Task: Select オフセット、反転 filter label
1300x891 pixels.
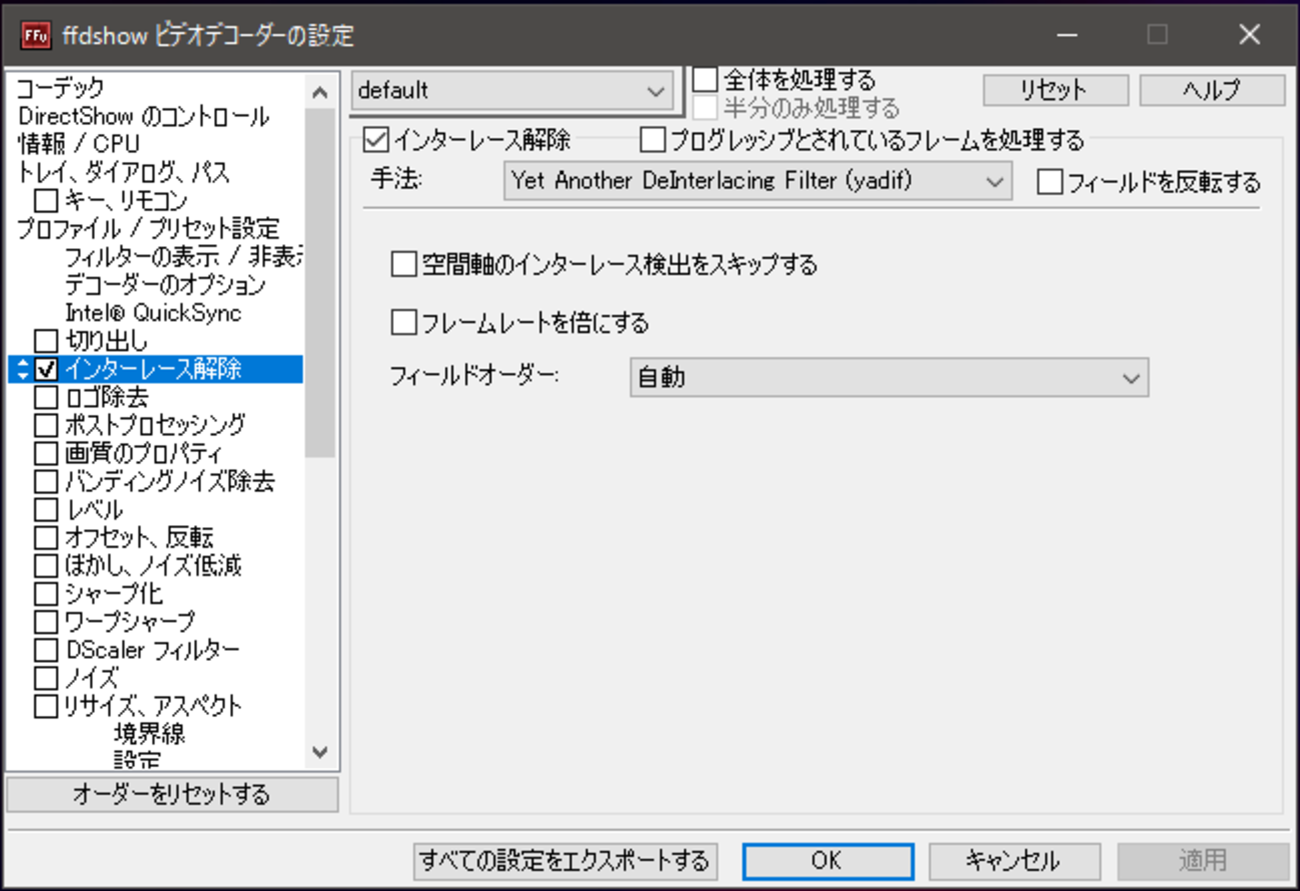Action: (139, 537)
